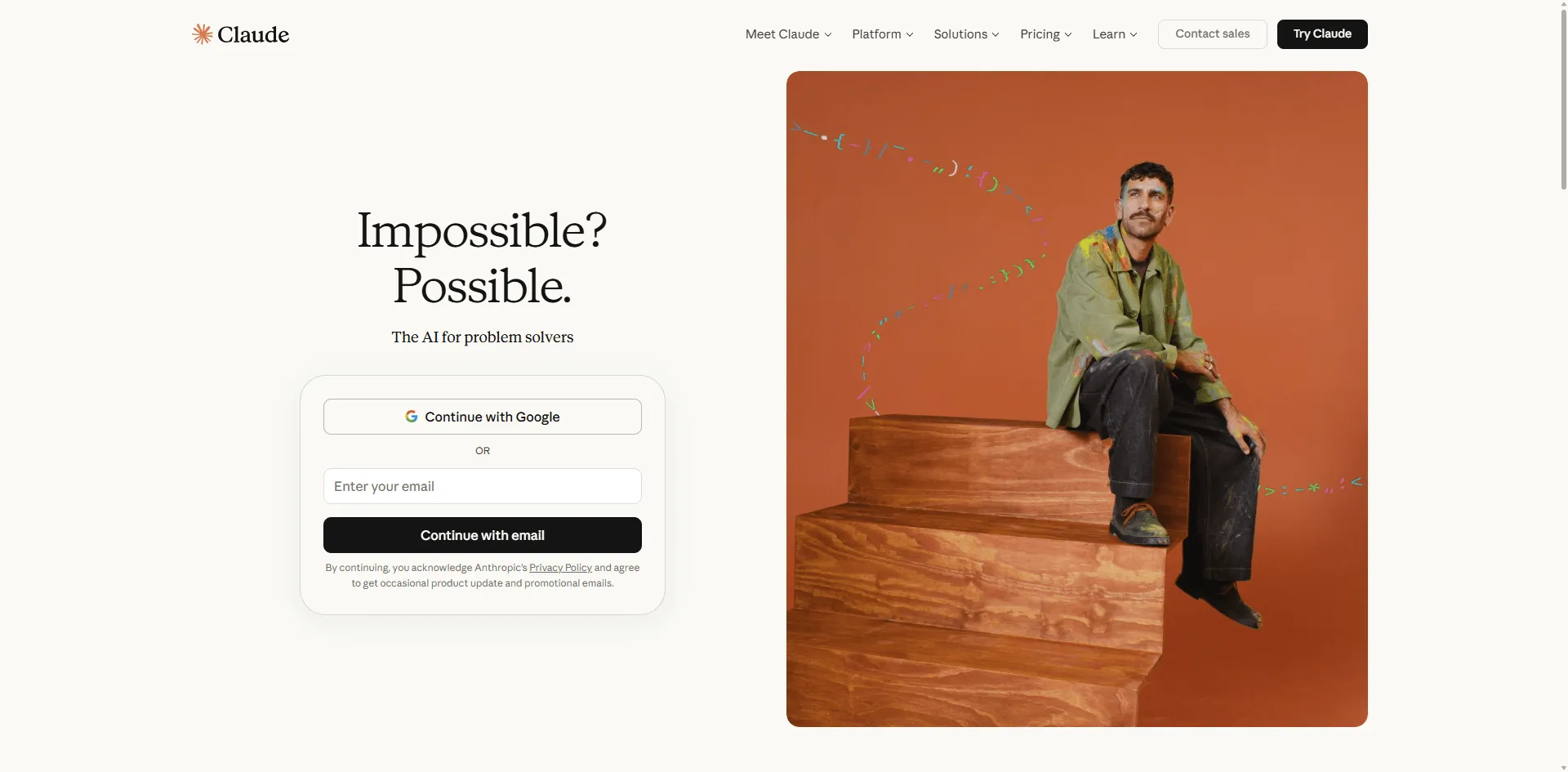The width and height of the screenshot is (1568, 772).
Task: Click the Contact sales button
Action: 1212,34
